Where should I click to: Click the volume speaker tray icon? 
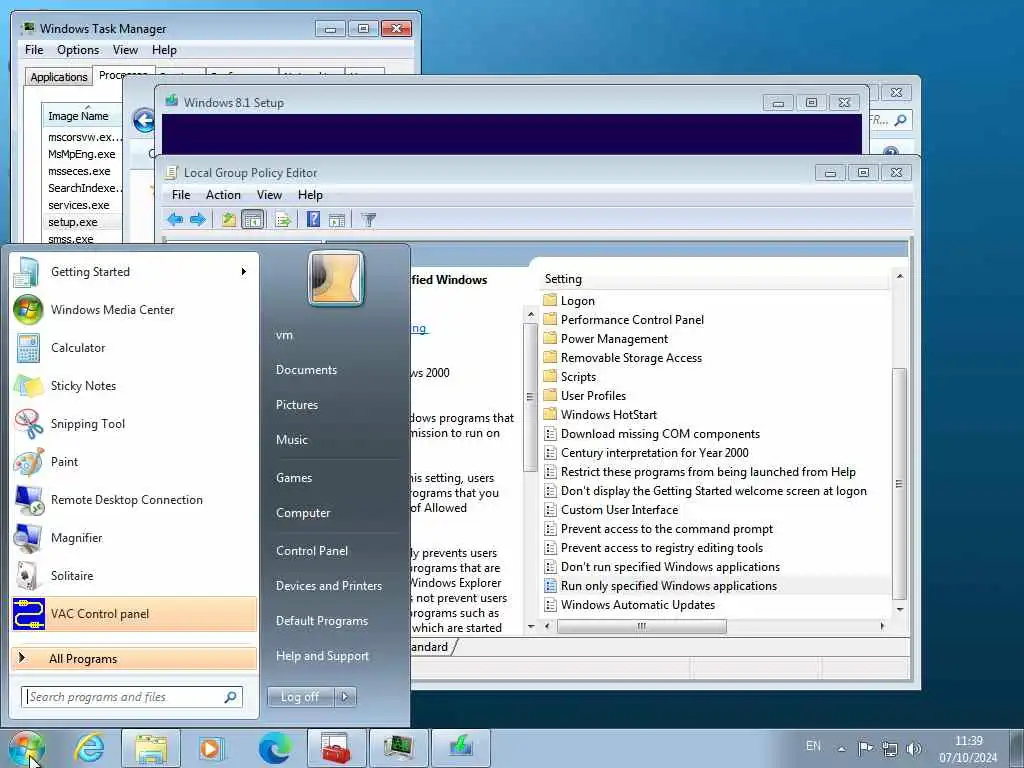click(x=914, y=748)
